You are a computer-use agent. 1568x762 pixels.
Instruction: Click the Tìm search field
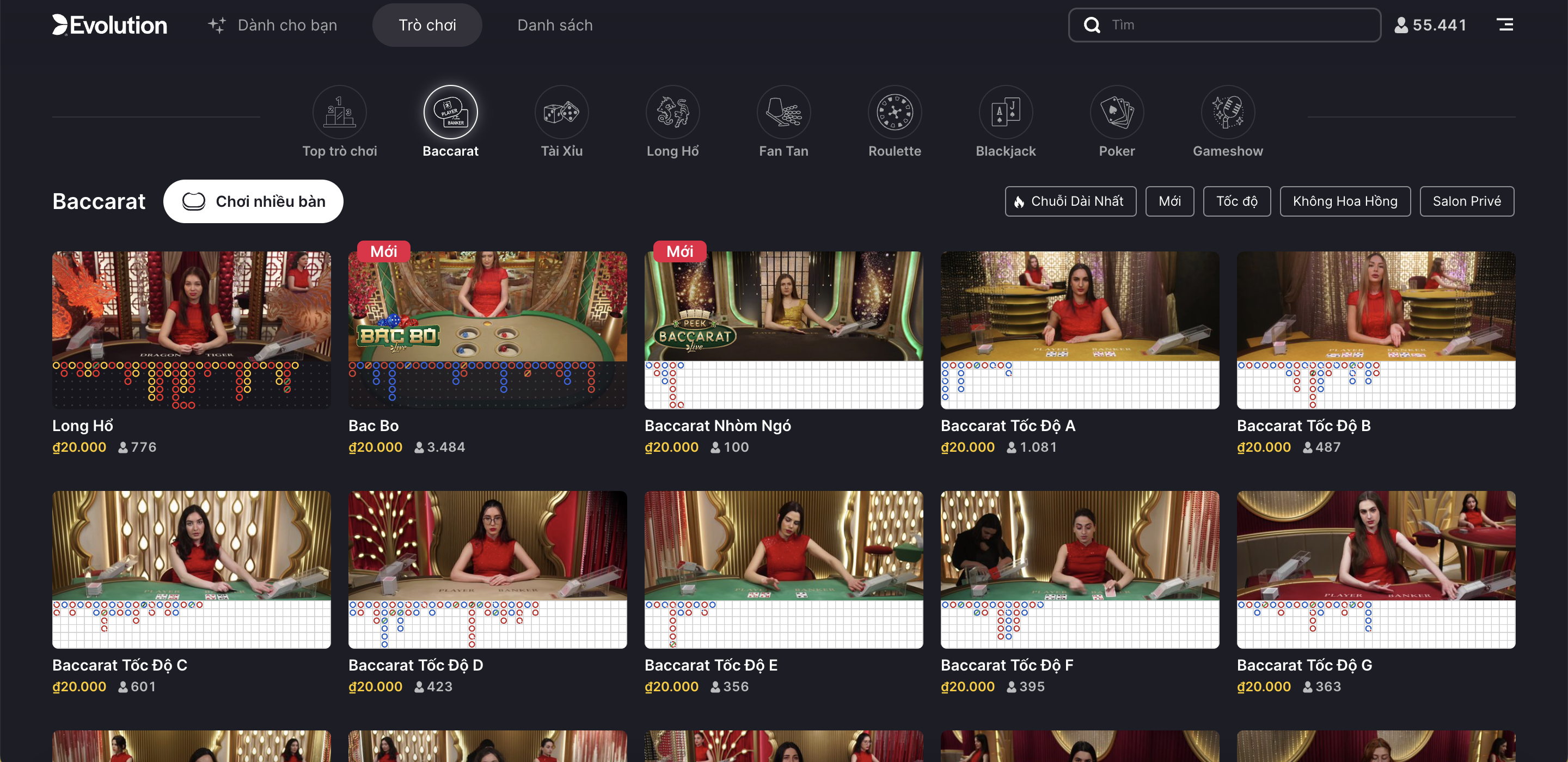1224,25
